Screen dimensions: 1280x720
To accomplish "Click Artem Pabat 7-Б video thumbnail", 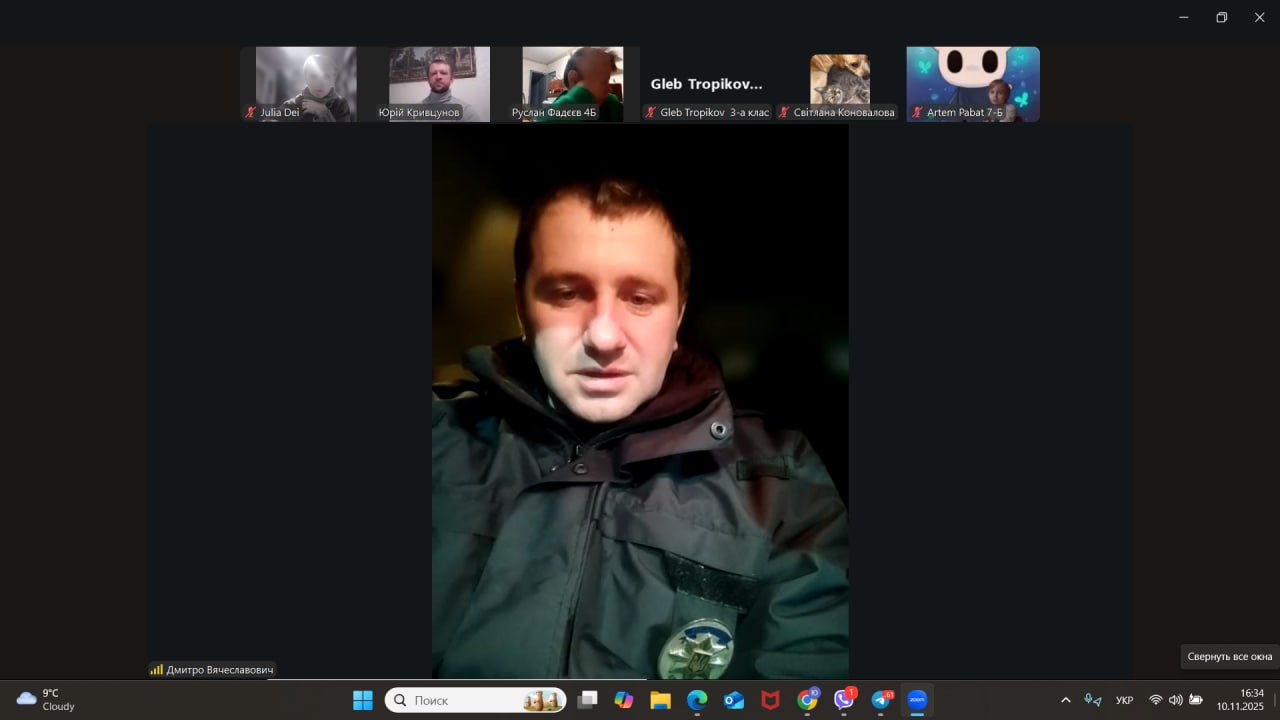I will (x=972, y=83).
